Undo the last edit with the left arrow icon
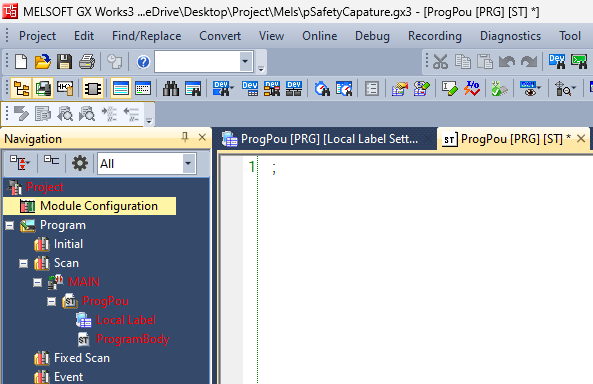This screenshot has width=593, height=384. (x=507, y=61)
